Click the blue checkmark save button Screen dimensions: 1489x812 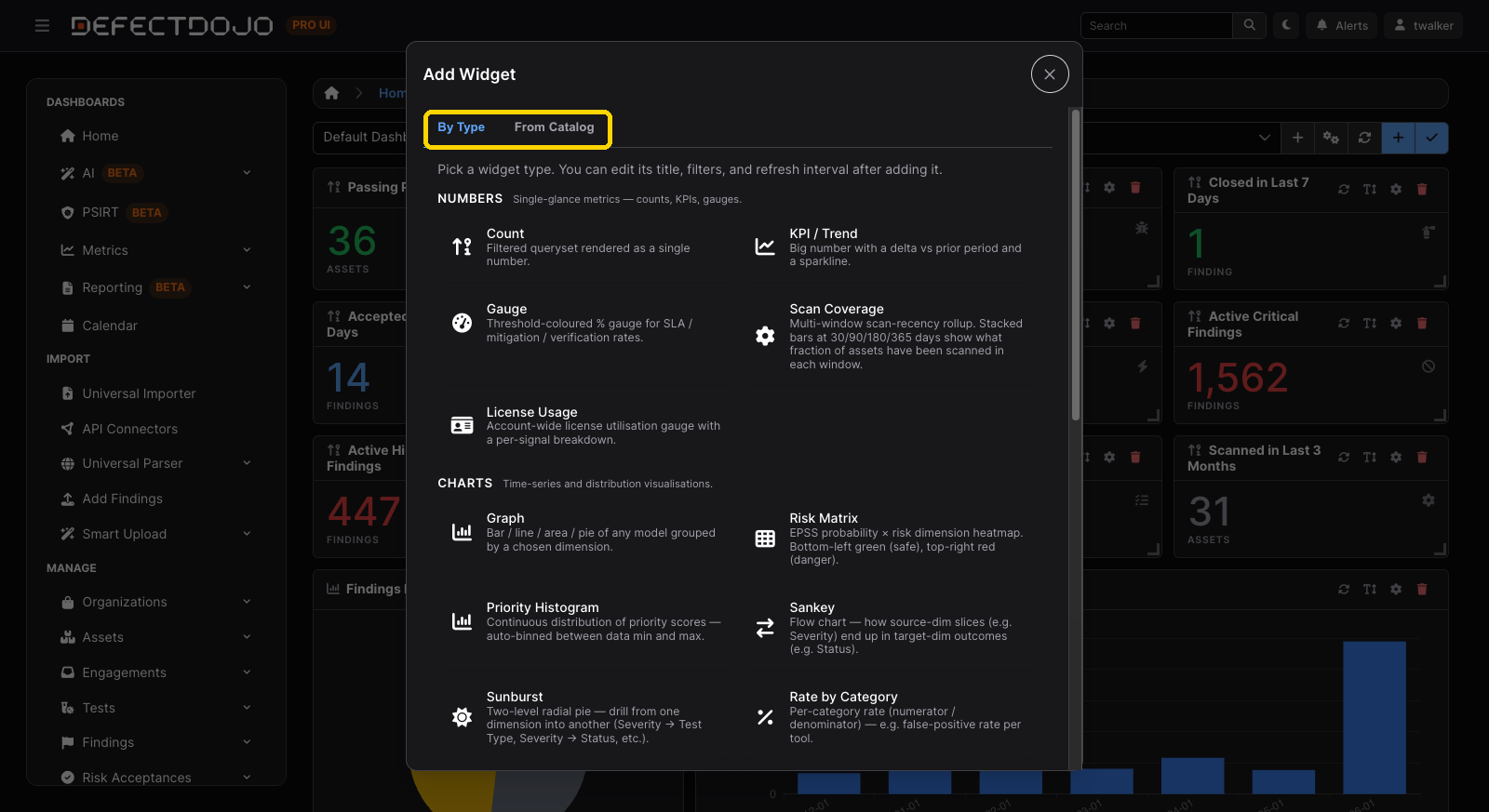(x=1431, y=138)
